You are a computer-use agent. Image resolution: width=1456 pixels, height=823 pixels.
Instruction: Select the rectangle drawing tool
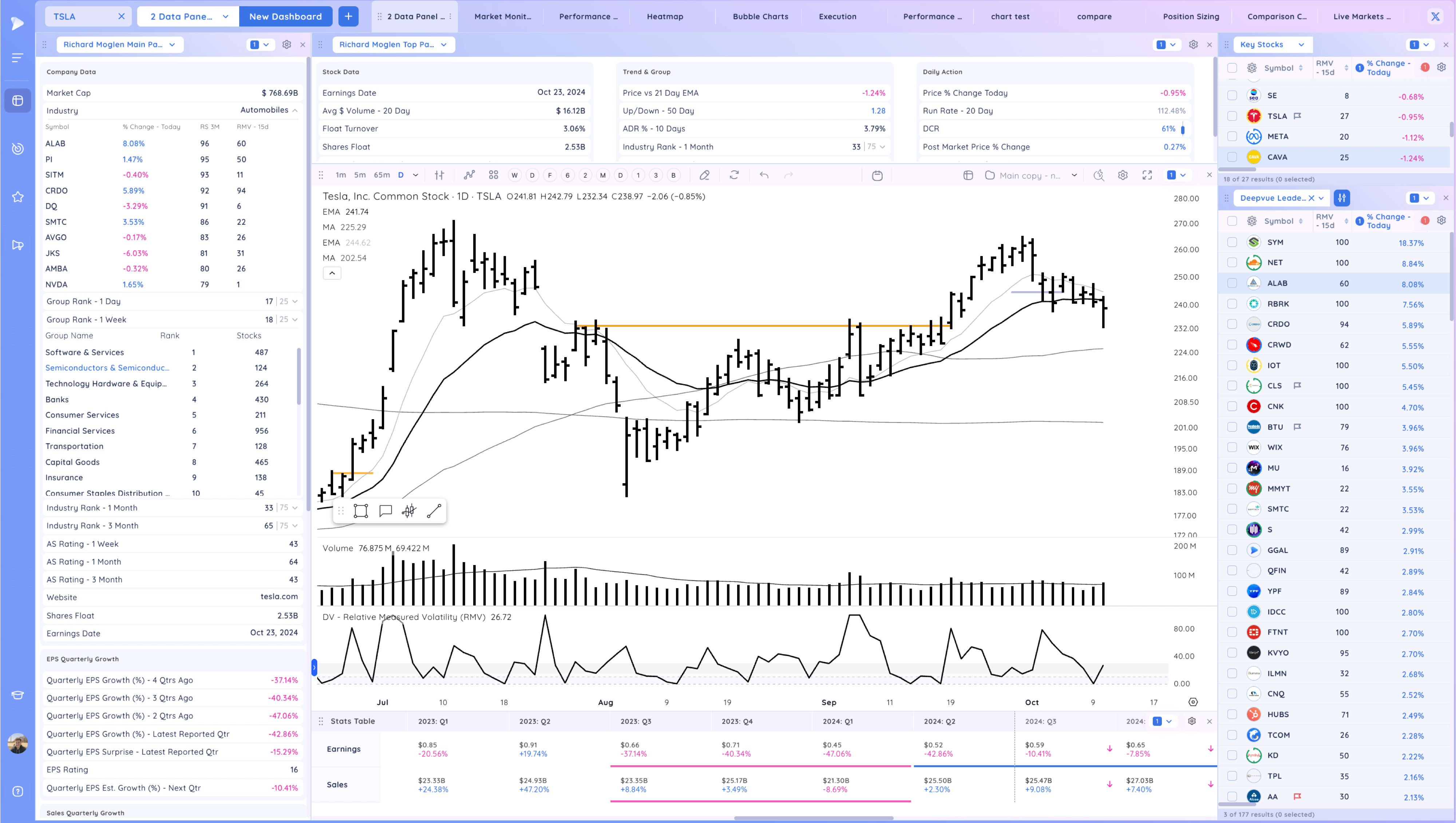pyautogui.click(x=361, y=511)
